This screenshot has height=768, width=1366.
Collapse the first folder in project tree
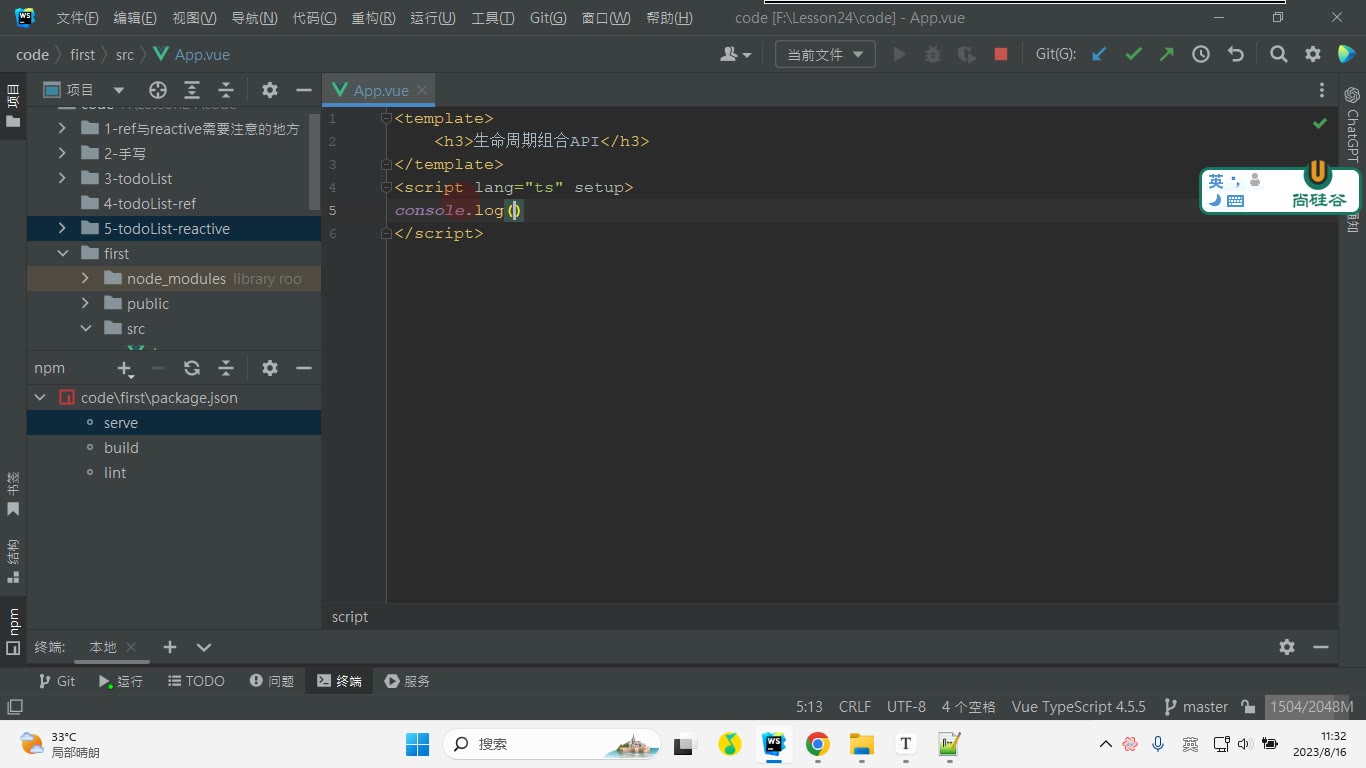pos(62,254)
